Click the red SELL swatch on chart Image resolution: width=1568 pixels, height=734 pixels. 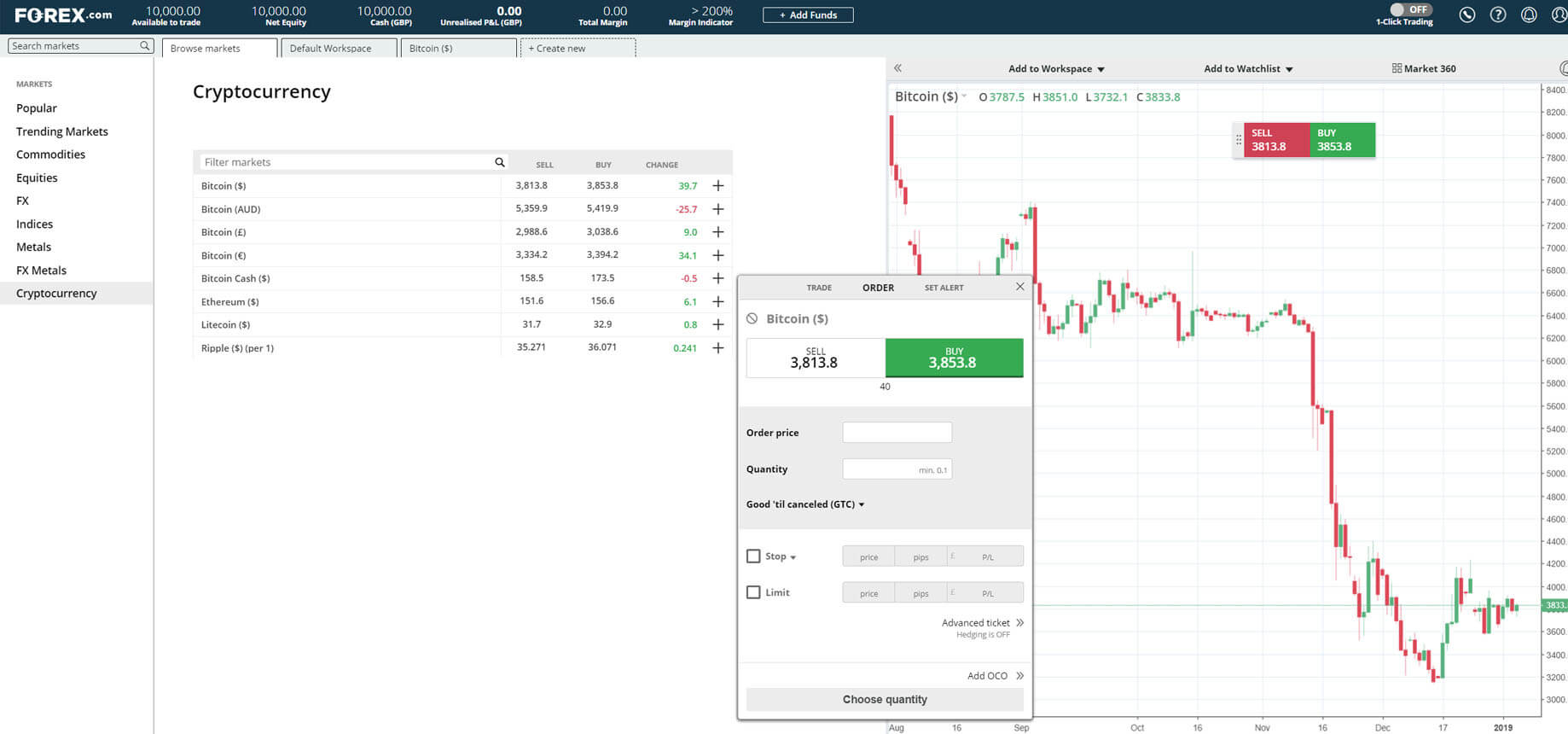tap(1275, 140)
